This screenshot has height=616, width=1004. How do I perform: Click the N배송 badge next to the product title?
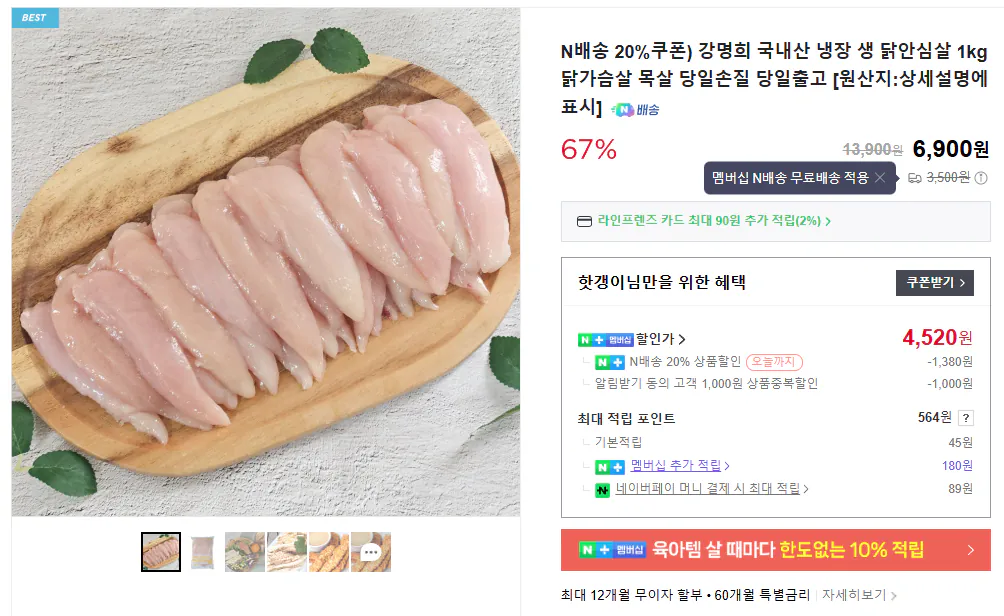635,111
